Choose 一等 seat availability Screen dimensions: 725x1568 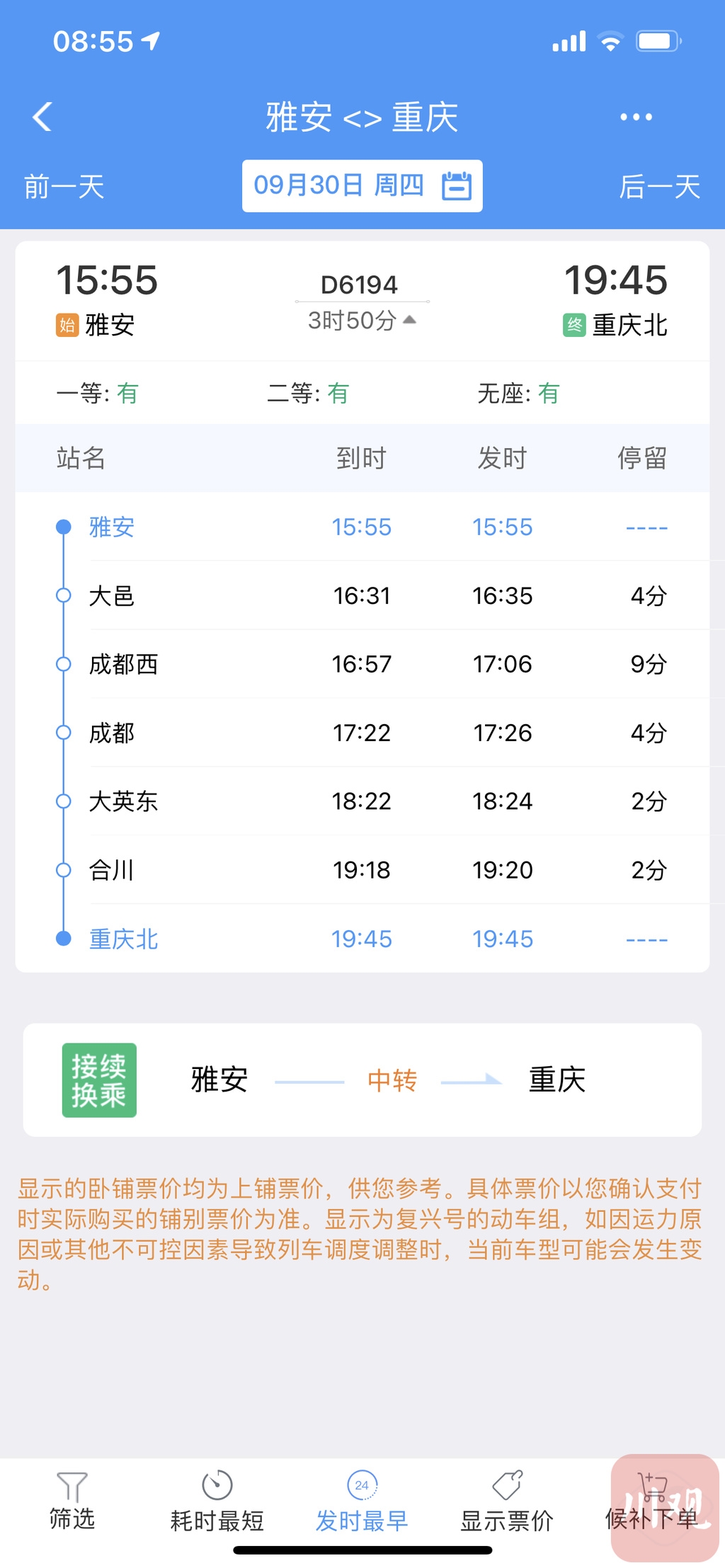click(97, 393)
